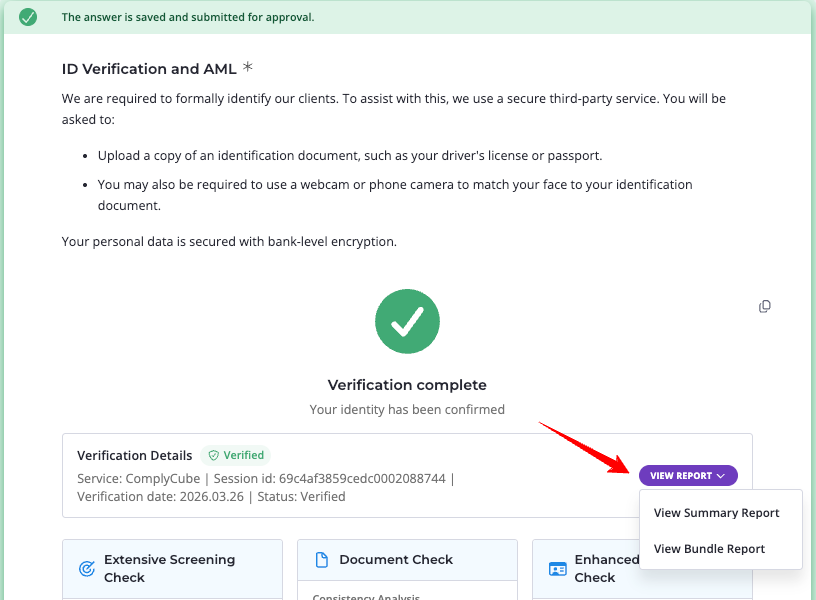Click the shield icon in the Verified badge
816x600 pixels.
(213, 455)
